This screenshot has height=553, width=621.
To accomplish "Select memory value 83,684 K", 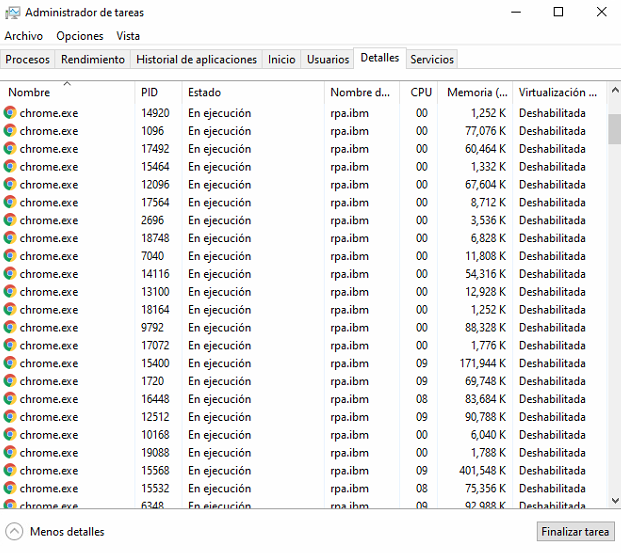I will pyautogui.click(x=486, y=399).
